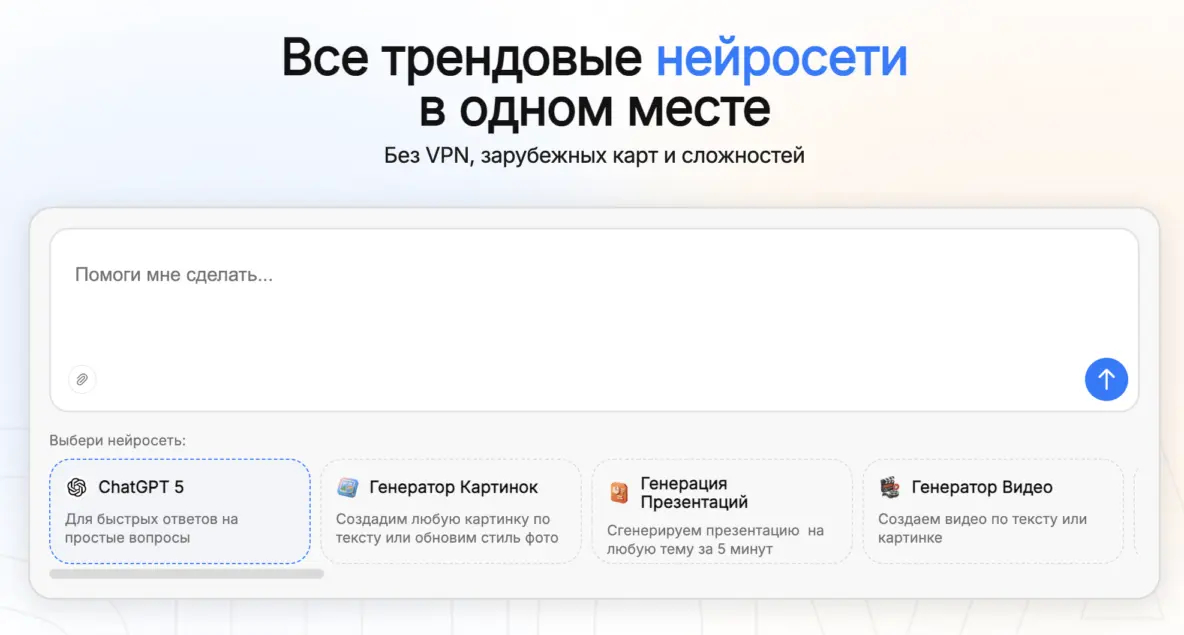This screenshot has height=635, width=1184.
Task: Click the paperclip attachment icon
Action: pos(82,379)
